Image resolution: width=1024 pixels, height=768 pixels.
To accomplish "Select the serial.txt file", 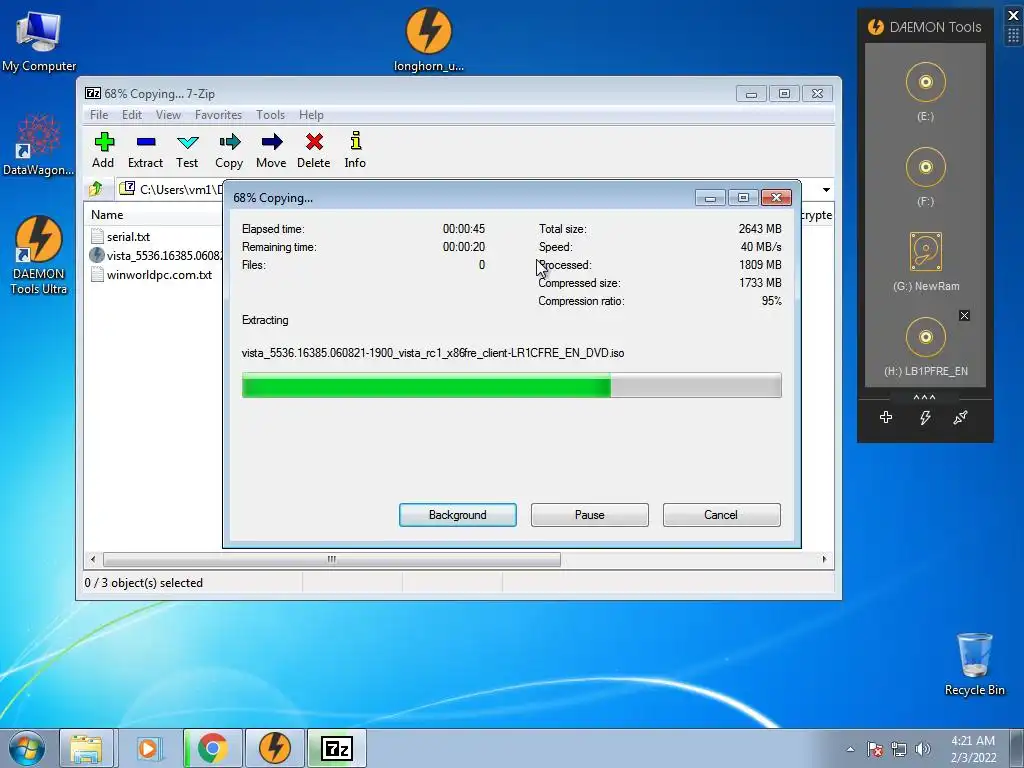I will coord(128,236).
